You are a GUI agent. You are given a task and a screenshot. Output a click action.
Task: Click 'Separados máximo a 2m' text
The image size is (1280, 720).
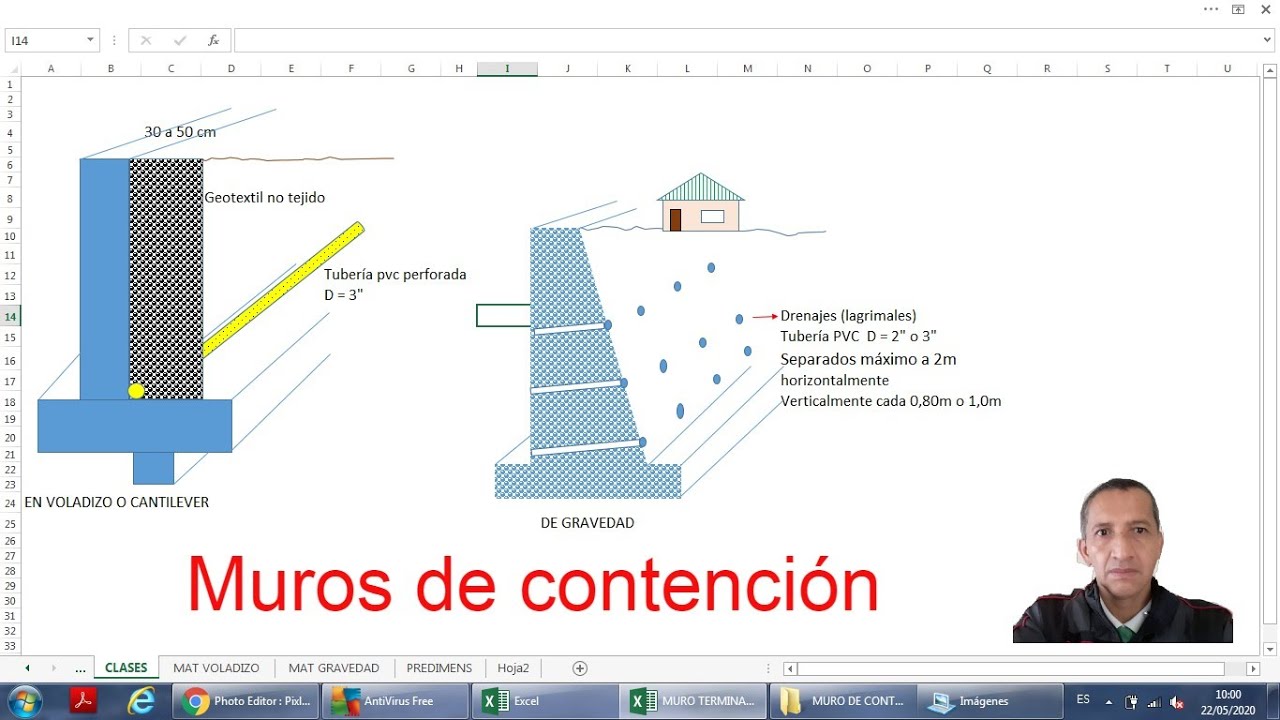[x=868, y=359]
